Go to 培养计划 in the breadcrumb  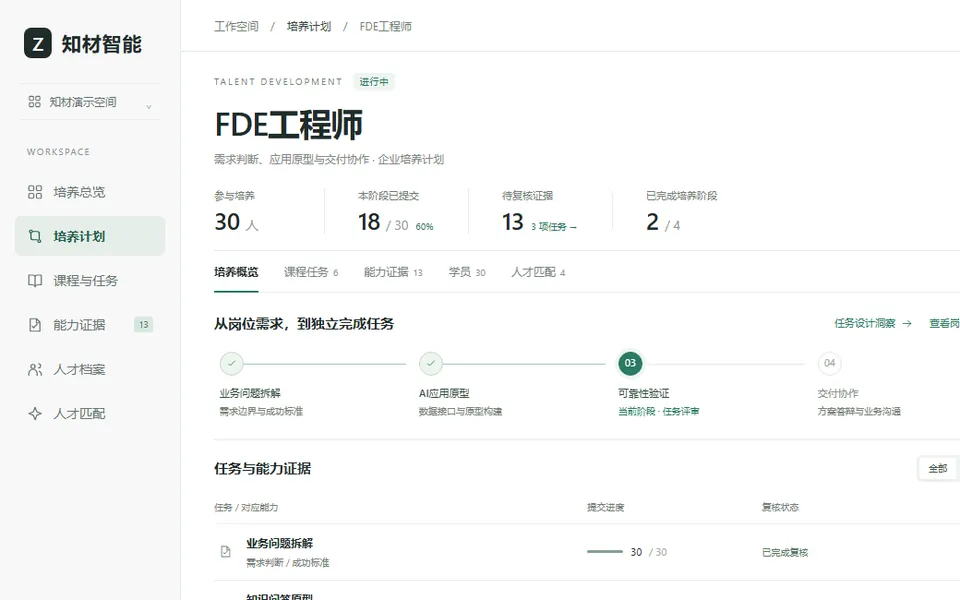pos(309,26)
